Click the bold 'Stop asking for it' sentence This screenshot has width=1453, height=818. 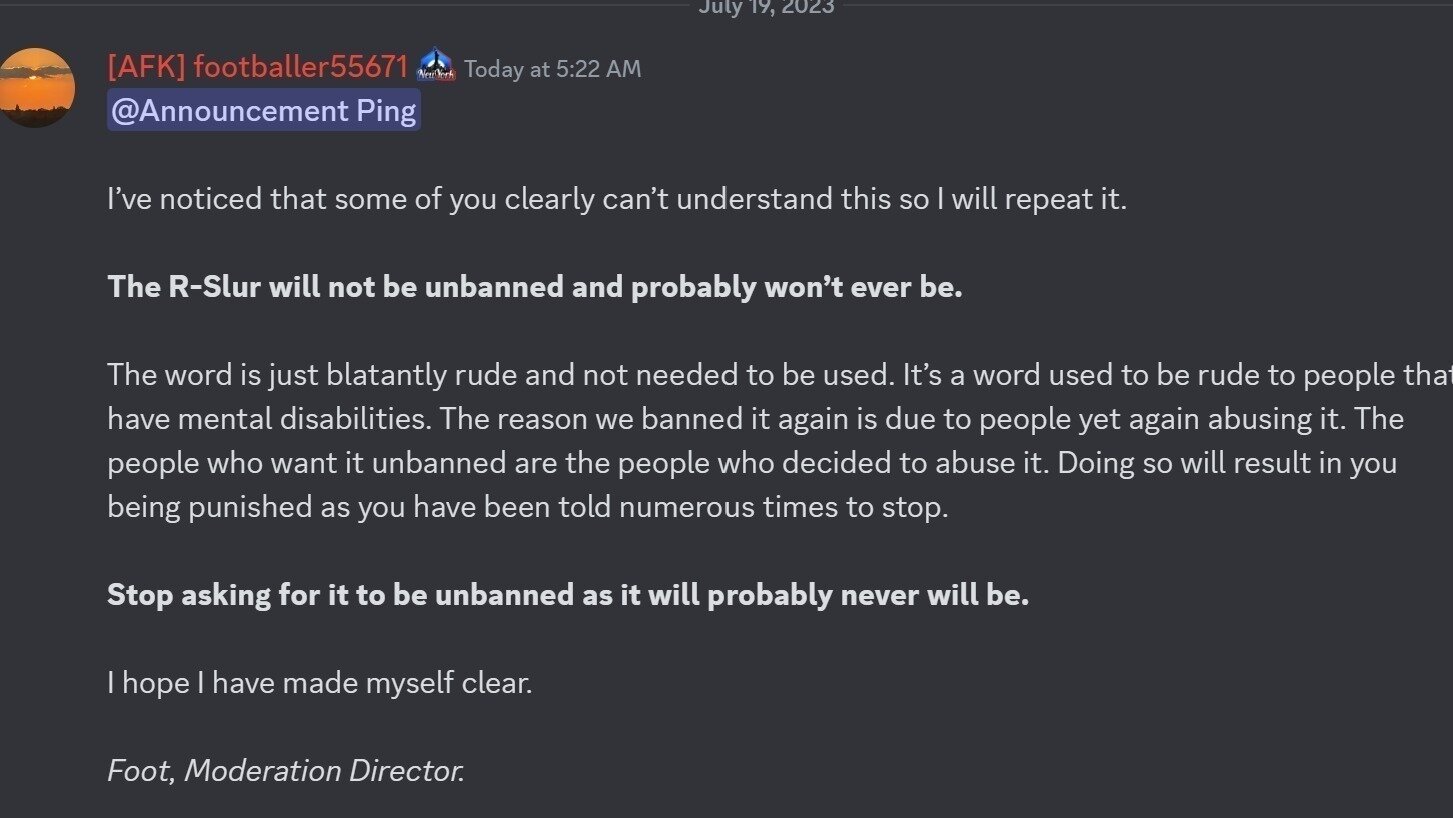568,595
